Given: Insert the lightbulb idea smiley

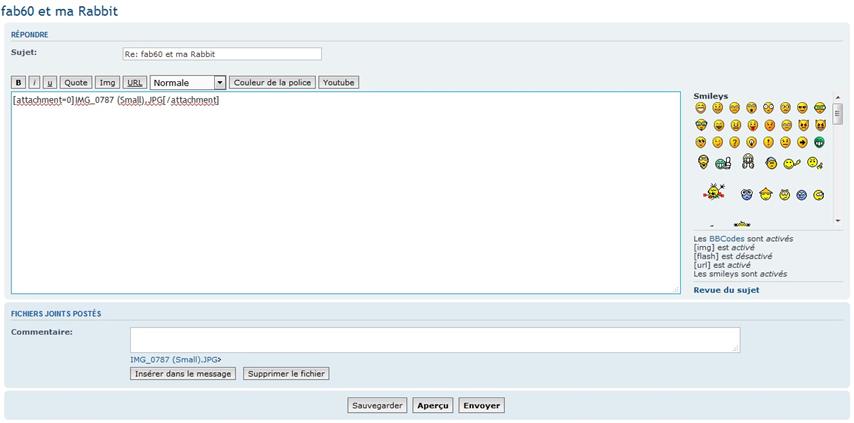Looking at the screenshot, I should (x=752, y=143).
